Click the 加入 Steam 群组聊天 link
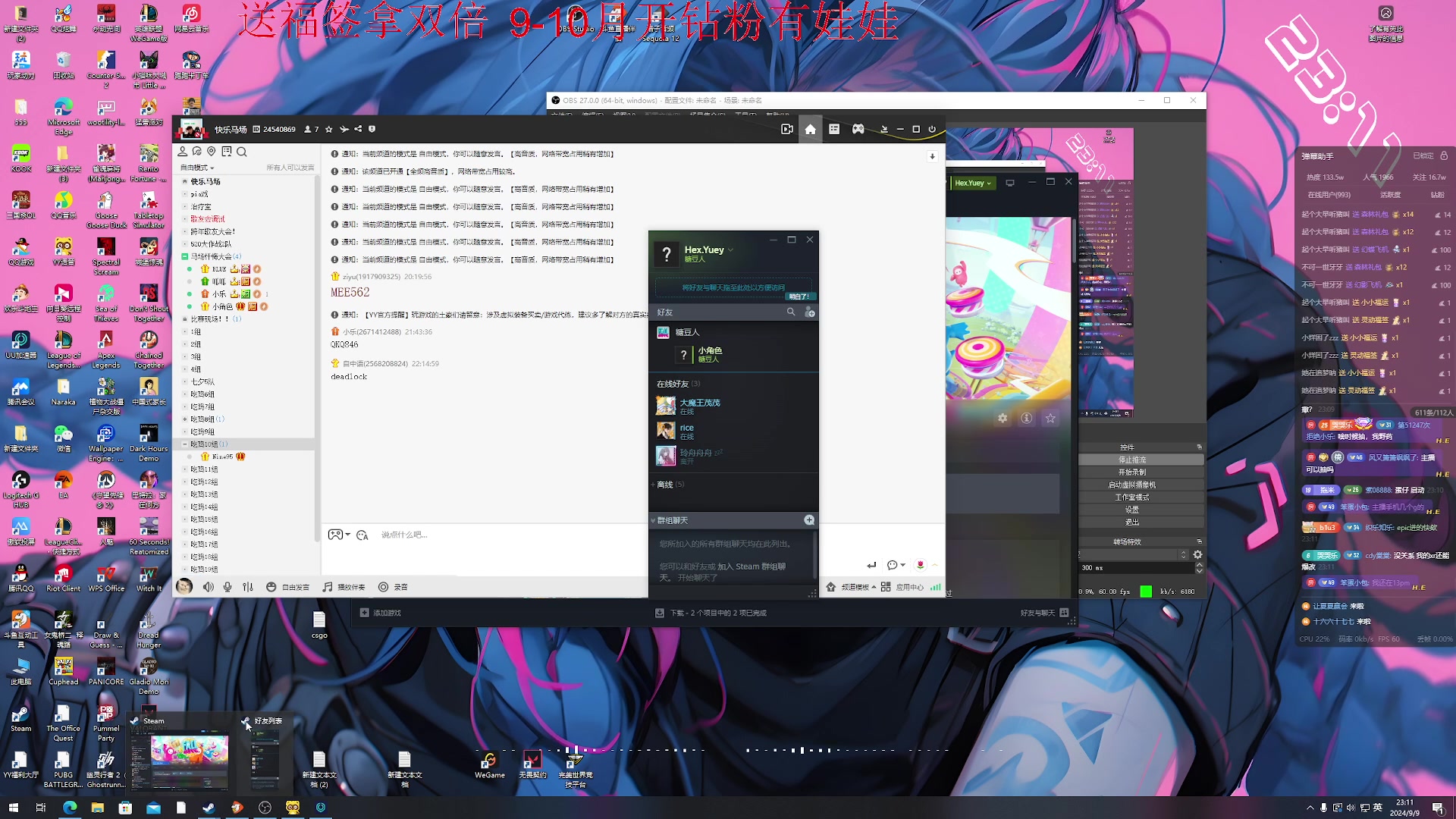The width and height of the screenshot is (1456, 819). (x=752, y=566)
